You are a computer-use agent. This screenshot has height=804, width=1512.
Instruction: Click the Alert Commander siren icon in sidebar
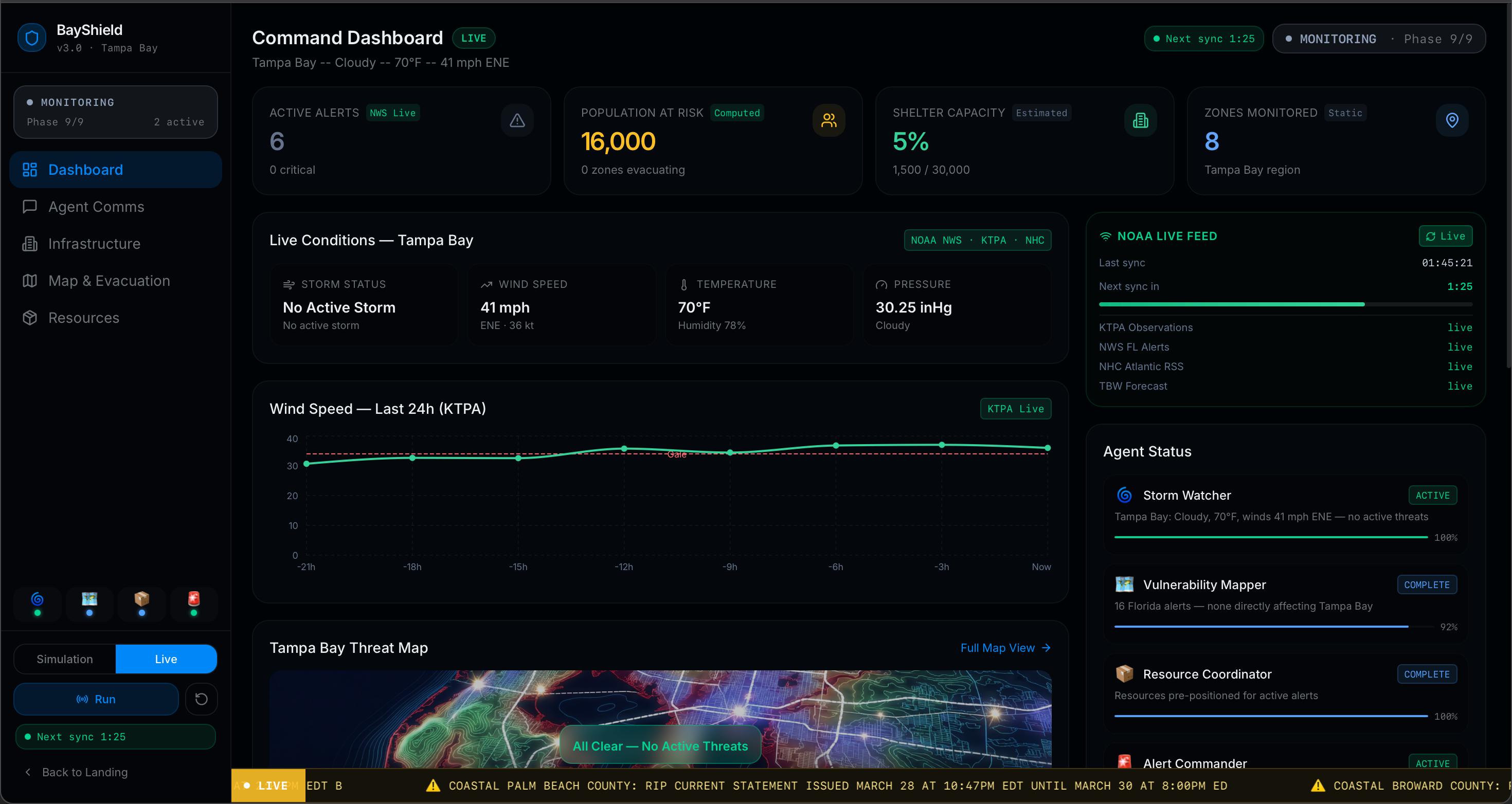click(194, 599)
